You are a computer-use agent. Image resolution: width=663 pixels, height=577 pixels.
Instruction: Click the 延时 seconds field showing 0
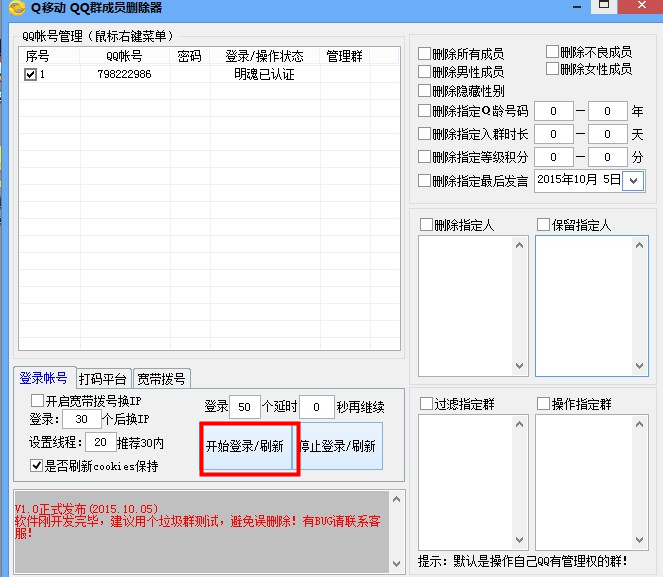pyautogui.click(x=317, y=407)
